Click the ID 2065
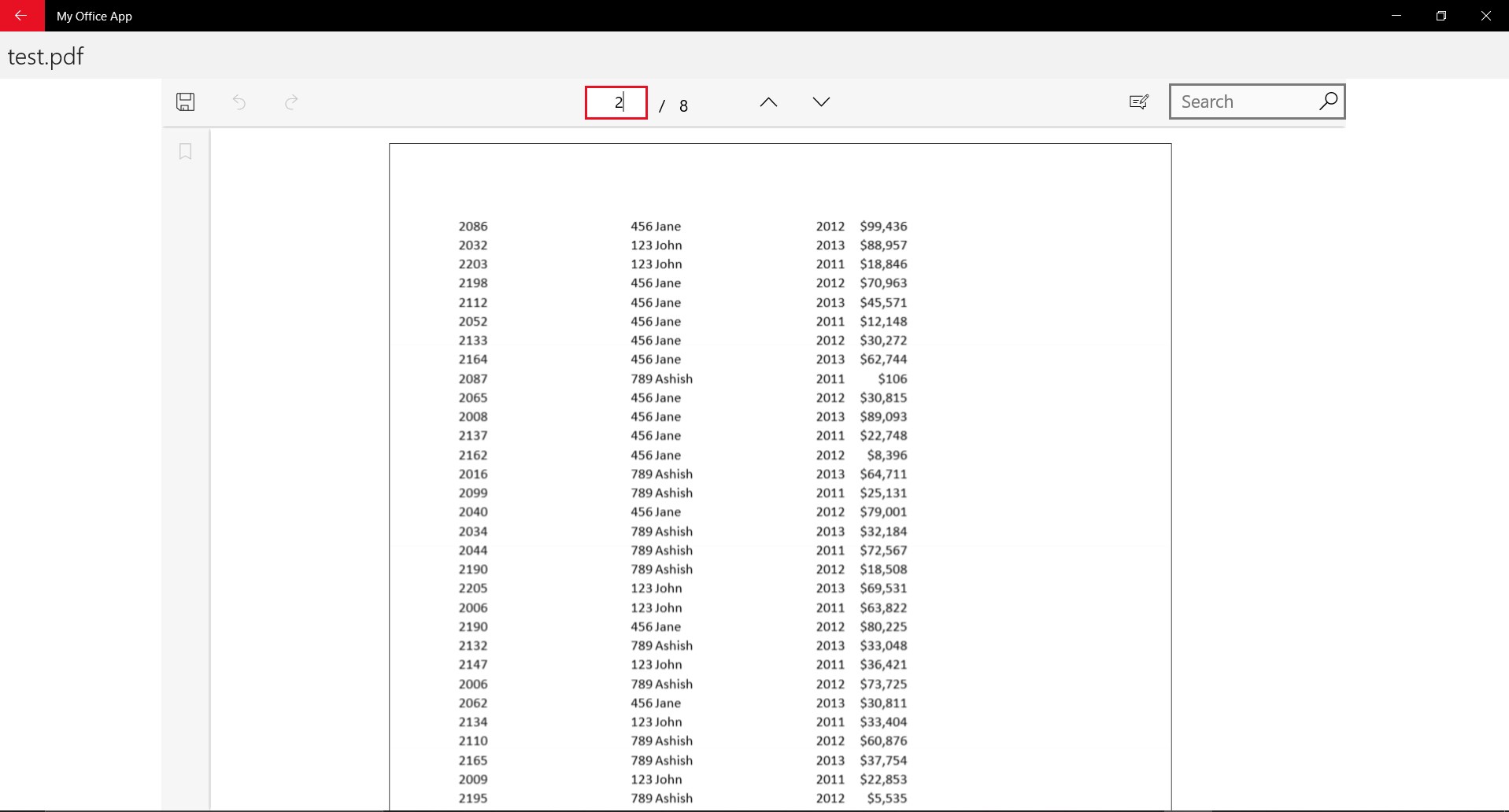1509x812 pixels. click(x=473, y=397)
